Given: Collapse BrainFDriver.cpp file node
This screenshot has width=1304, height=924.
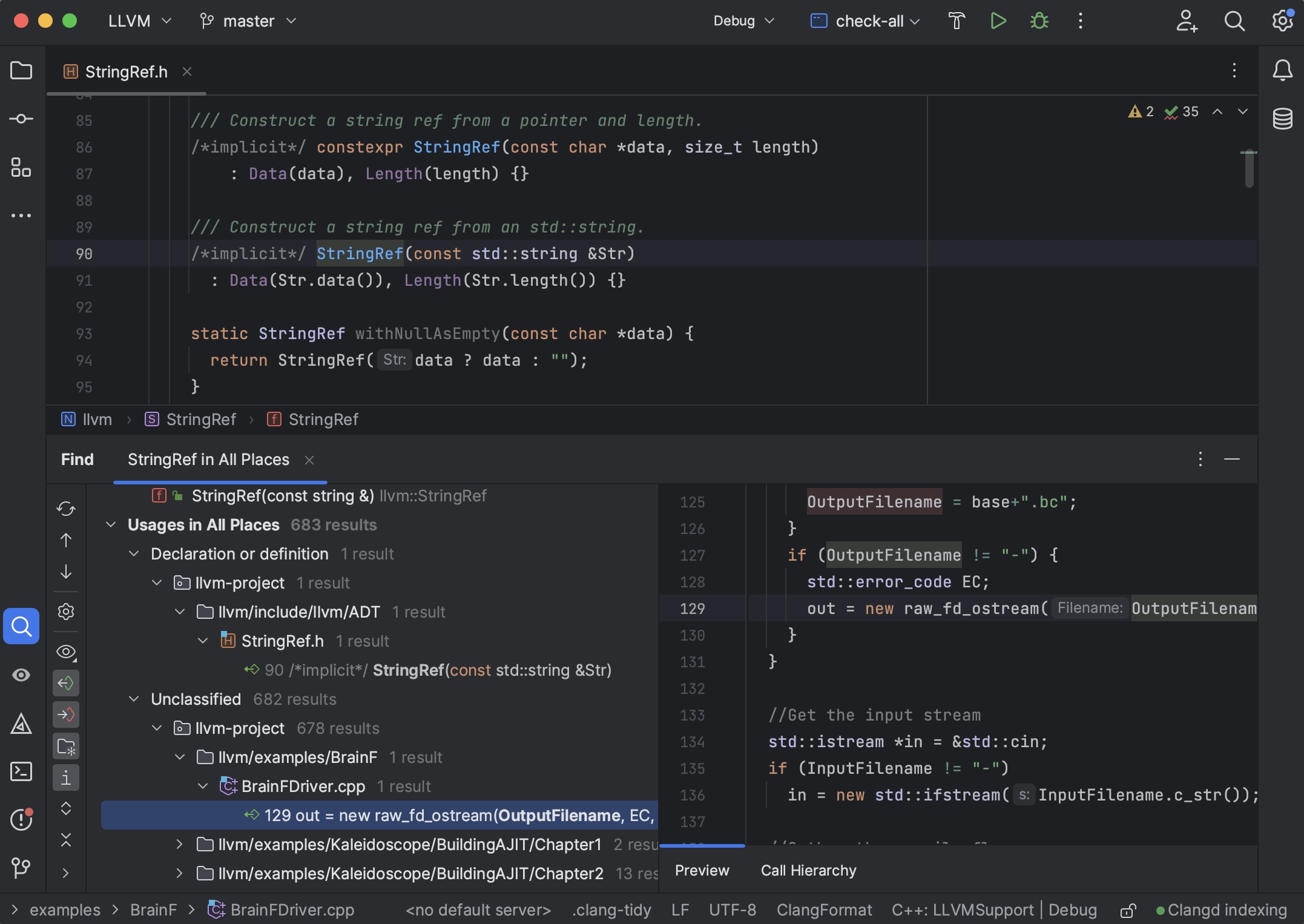Looking at the screenshot, I should 203,787.
